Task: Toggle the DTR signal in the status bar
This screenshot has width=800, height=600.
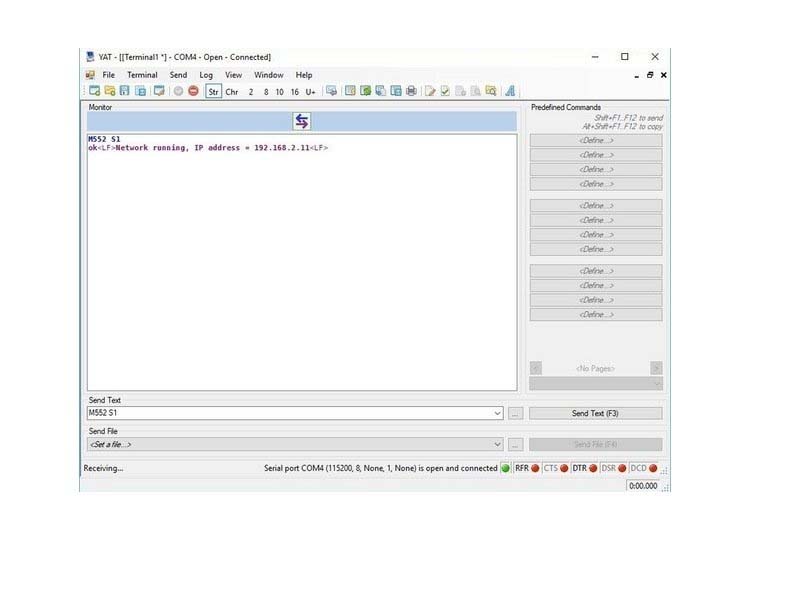Action: (593, 468)
